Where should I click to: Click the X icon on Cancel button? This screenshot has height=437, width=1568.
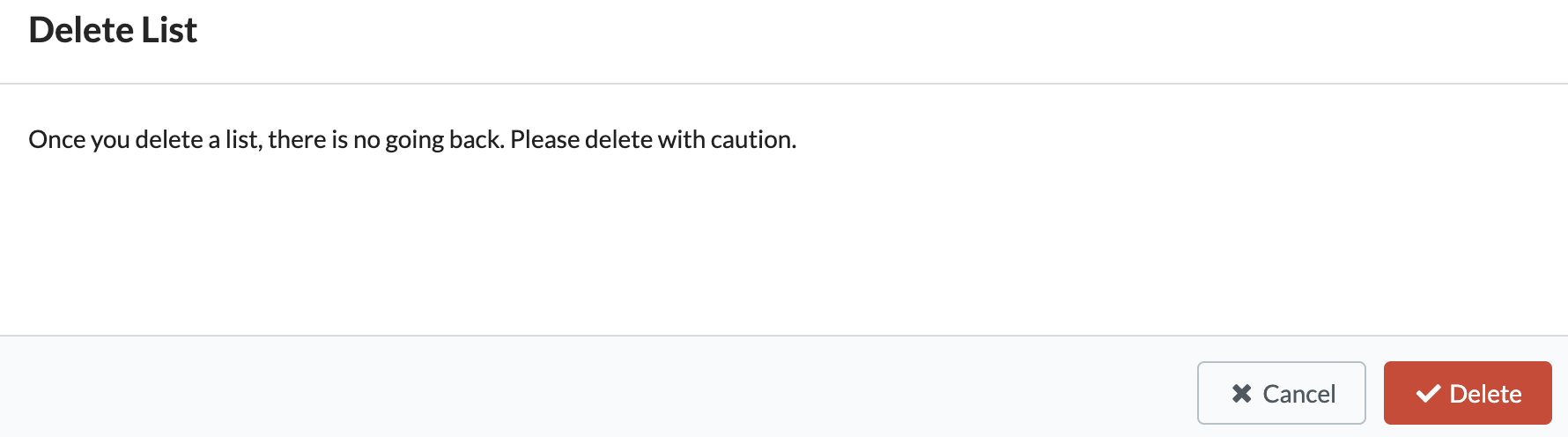[x=1241, y=393]
